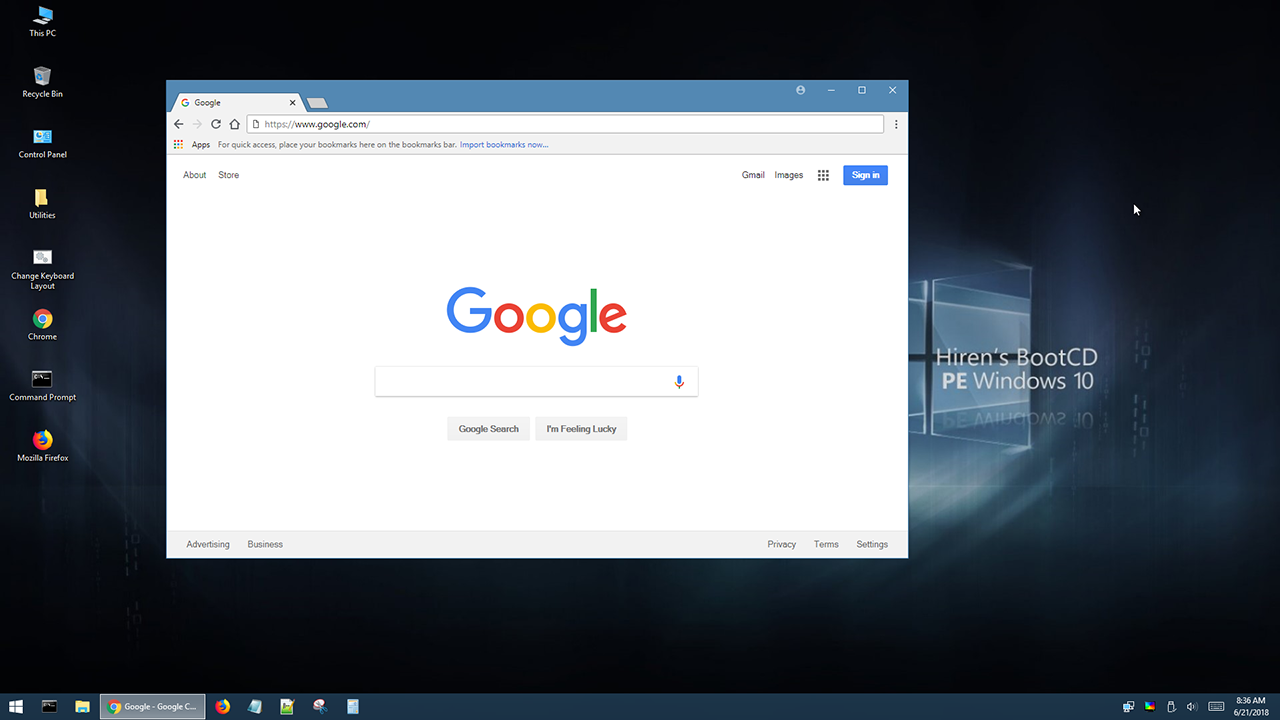Open the Windows Start menu
Screen dimensions: 1280x720
(x=17, y=706)
